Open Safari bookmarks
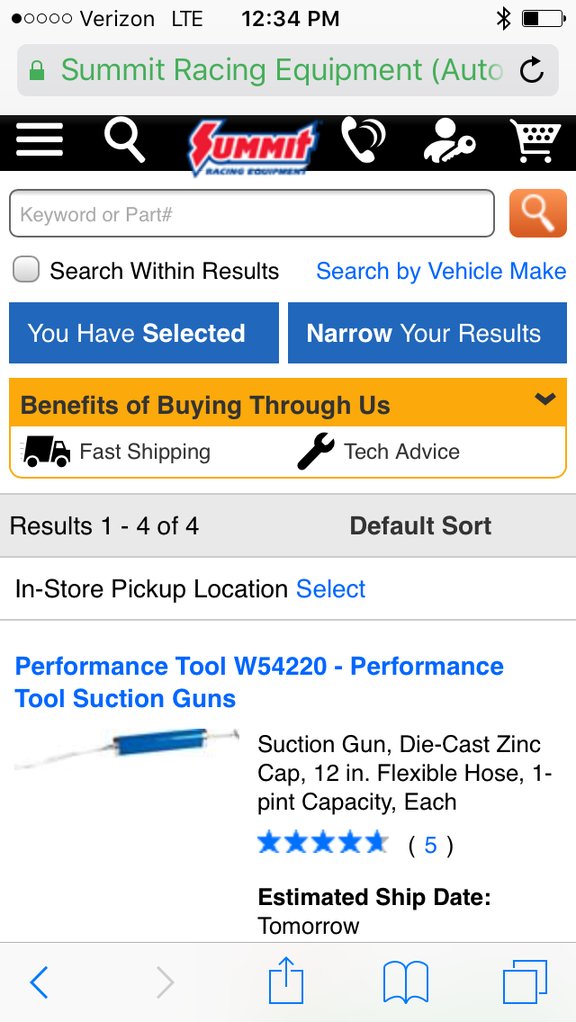This screenshot has height=1022, width=576. coord(406,983)
